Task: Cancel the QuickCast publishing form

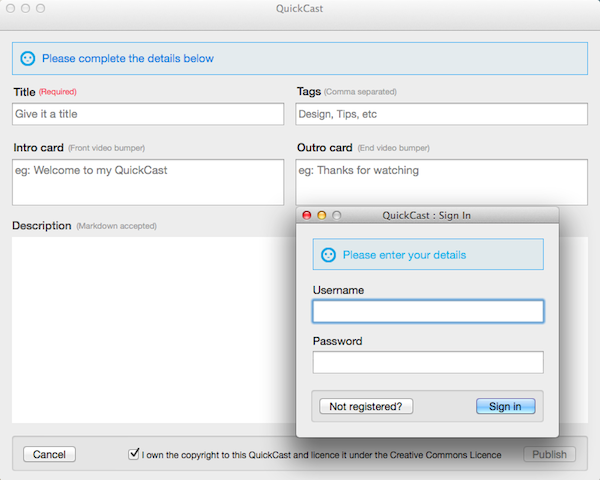Action: [49, 454]
